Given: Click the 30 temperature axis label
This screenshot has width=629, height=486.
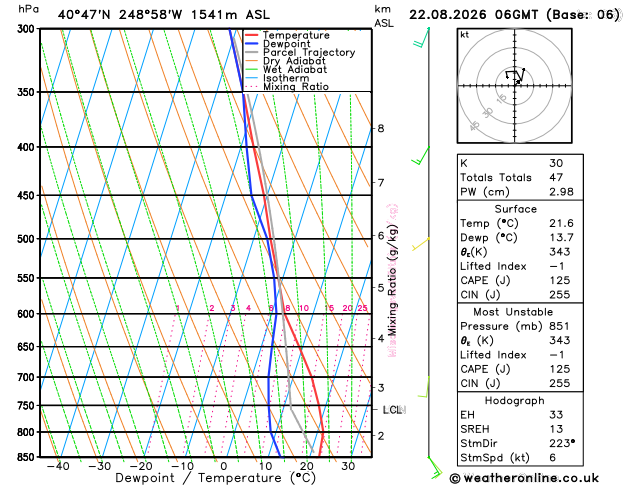Looking at the screenshot, I should 348,466.
